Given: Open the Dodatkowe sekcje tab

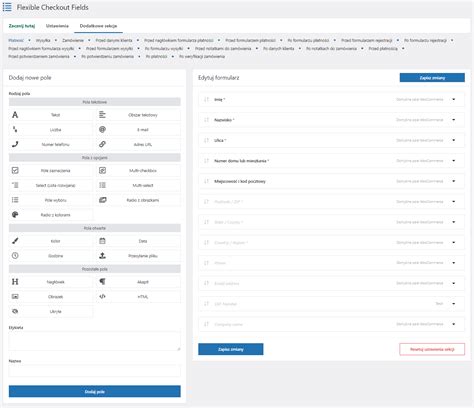Looking at the screenshot, I should 98,26.
